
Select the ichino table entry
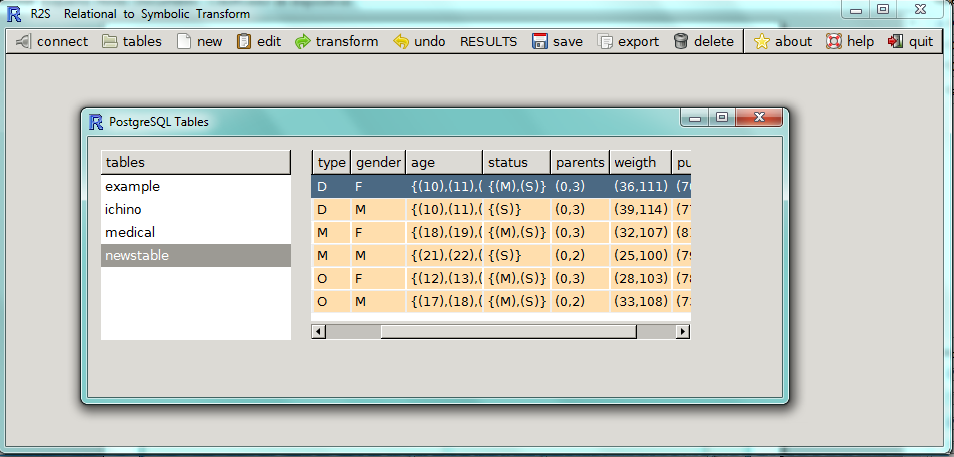click(124, 210)
